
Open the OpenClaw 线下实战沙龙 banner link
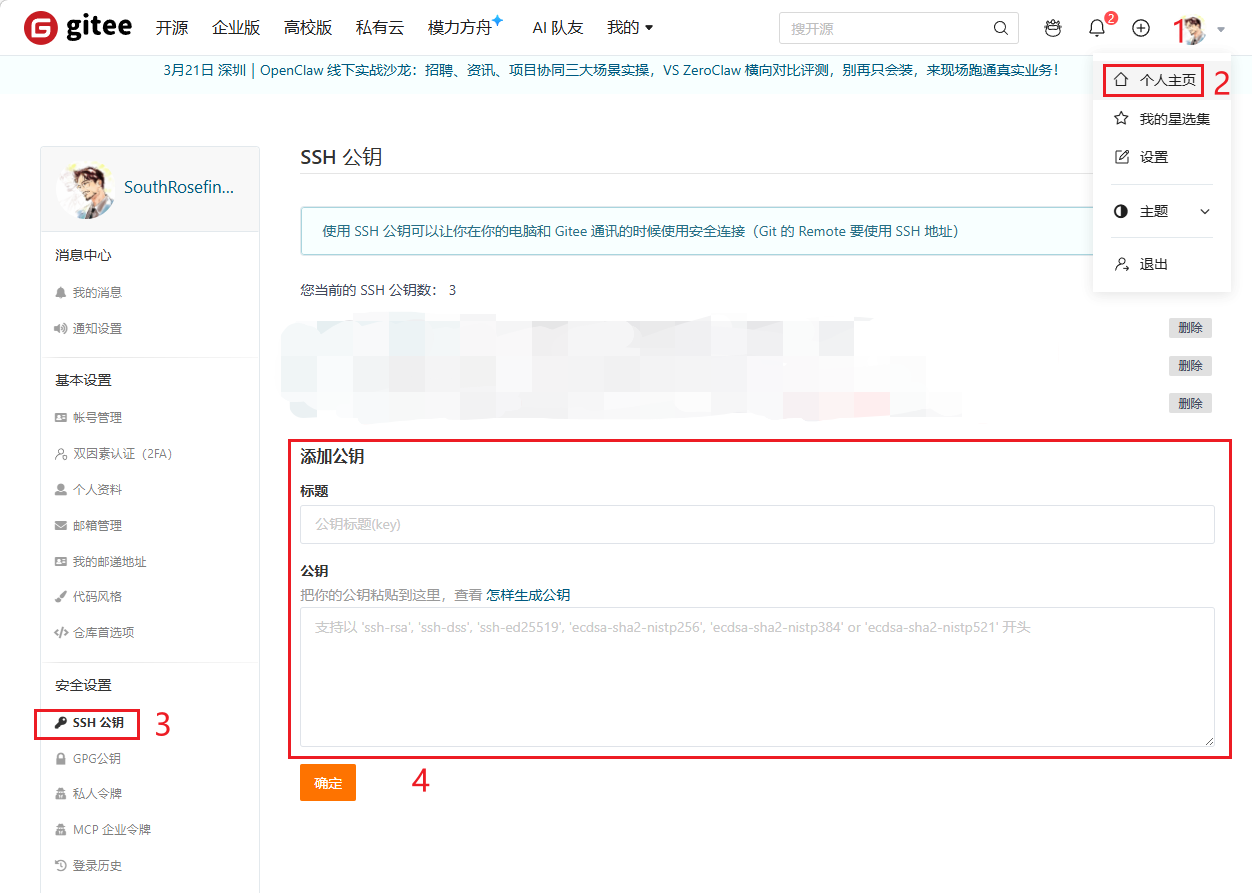click(610, 70)
